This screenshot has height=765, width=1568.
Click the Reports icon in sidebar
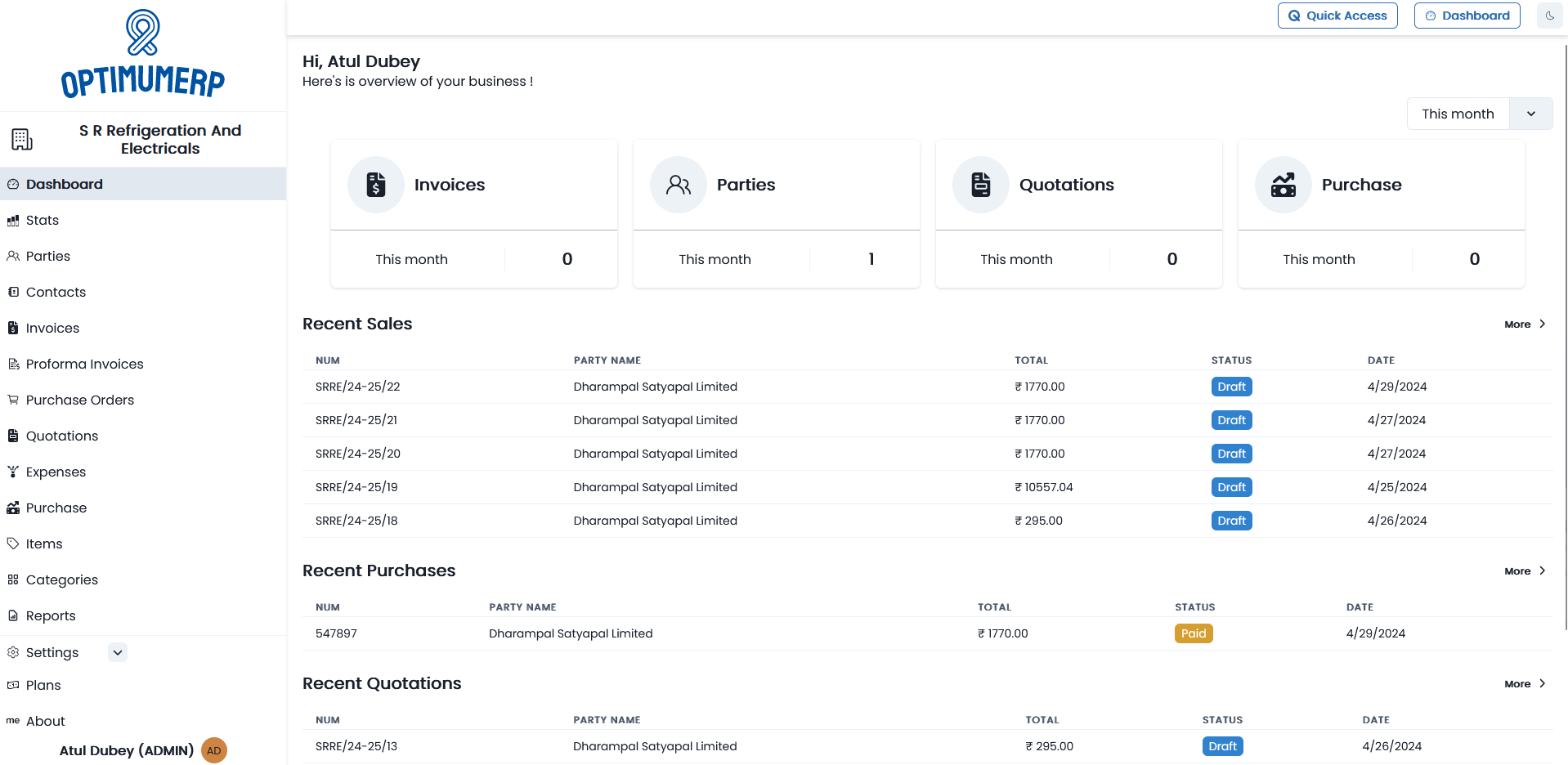(x=13, y=615)
